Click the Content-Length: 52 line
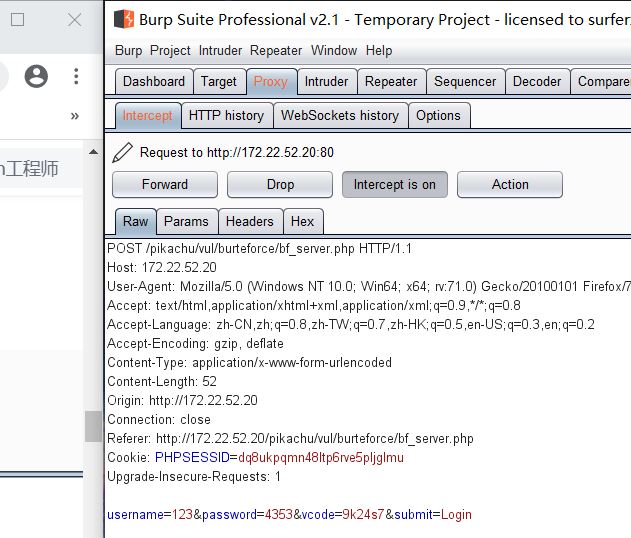 pyautogui.click(x=162, y=381)
